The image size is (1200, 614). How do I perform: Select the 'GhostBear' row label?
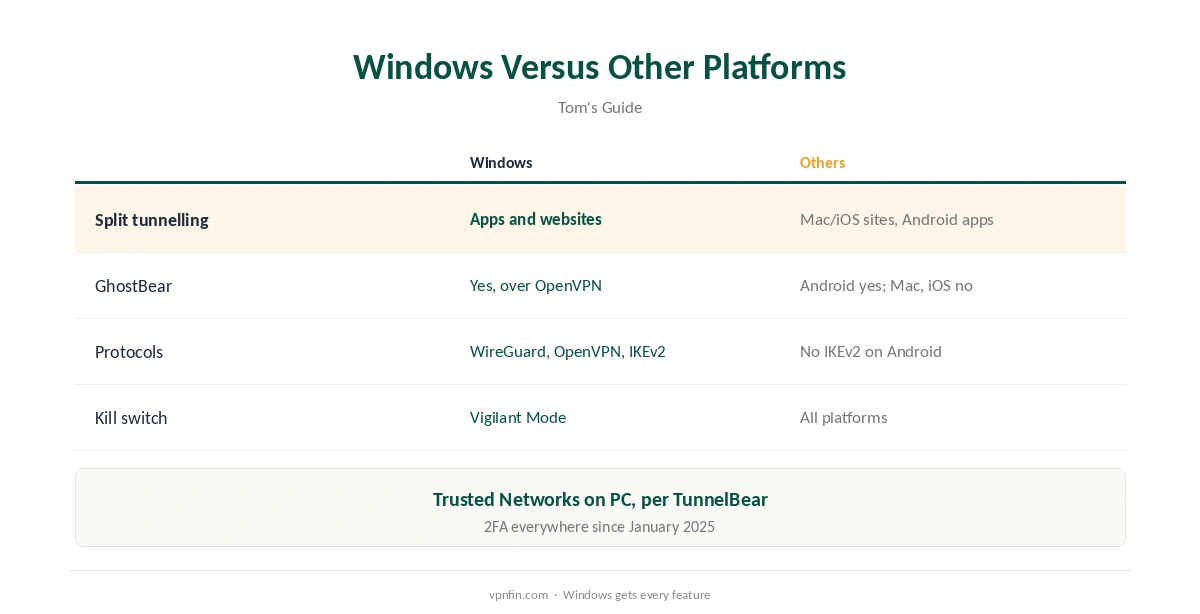click(133, 286)
